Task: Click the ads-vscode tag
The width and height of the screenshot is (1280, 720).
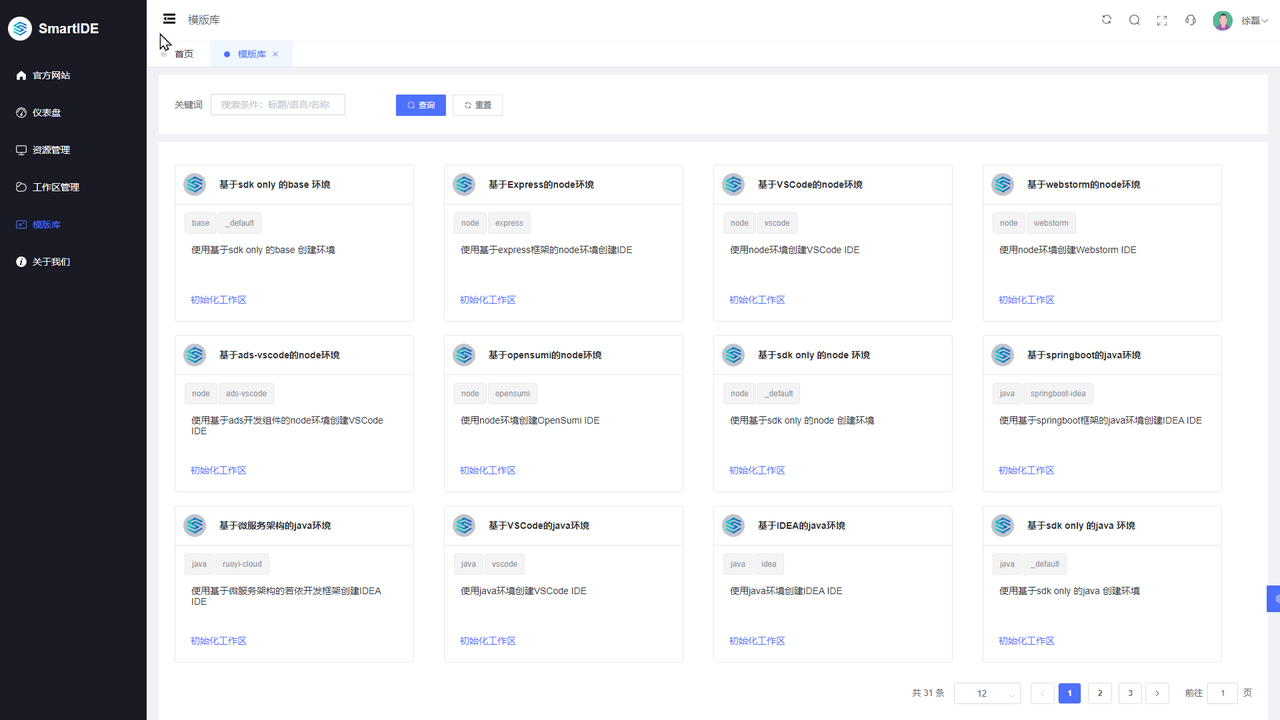Action: pyautogui.click(x=246, y=394)
